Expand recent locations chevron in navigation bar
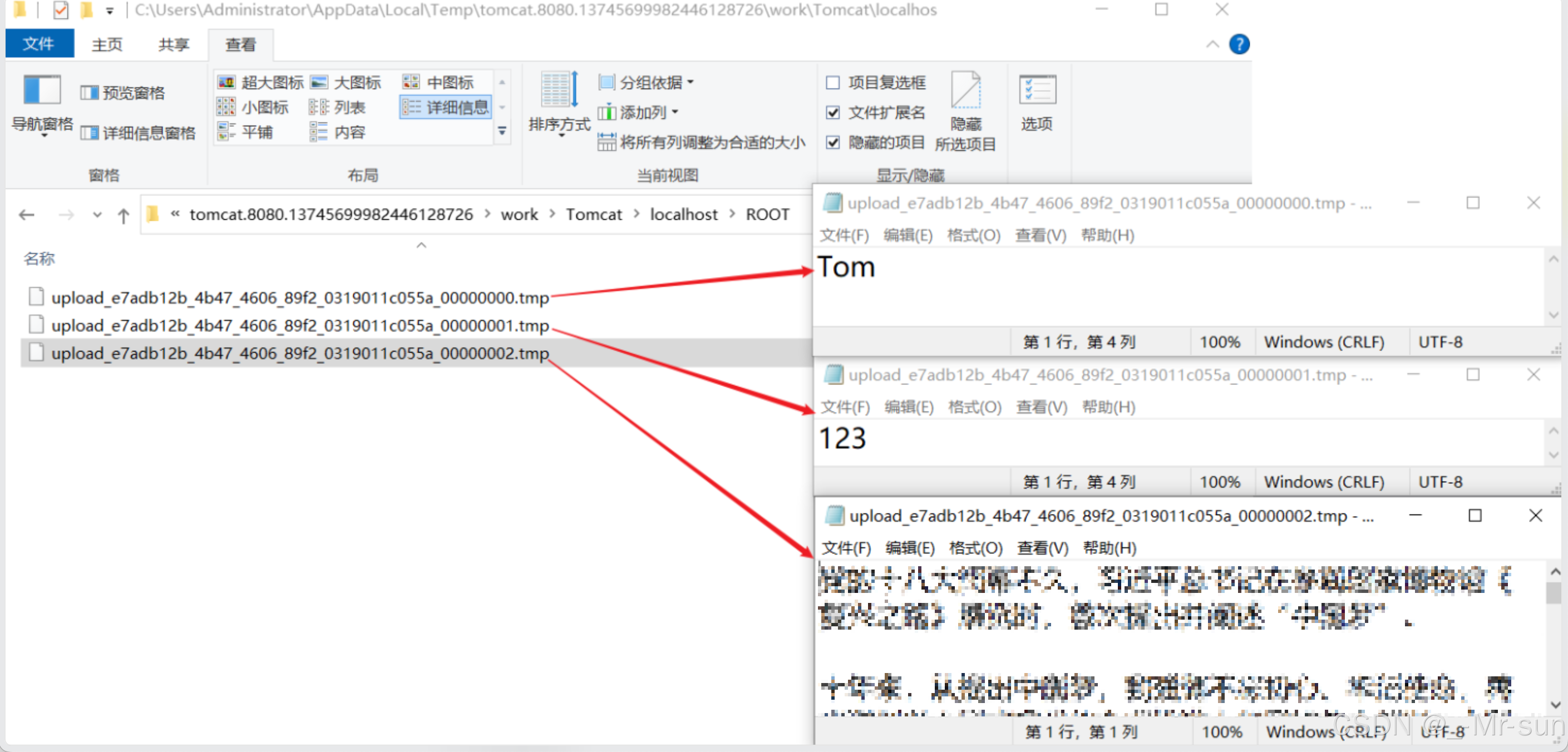The width and height of the screenshot is (1568, 752). point(97,215)
